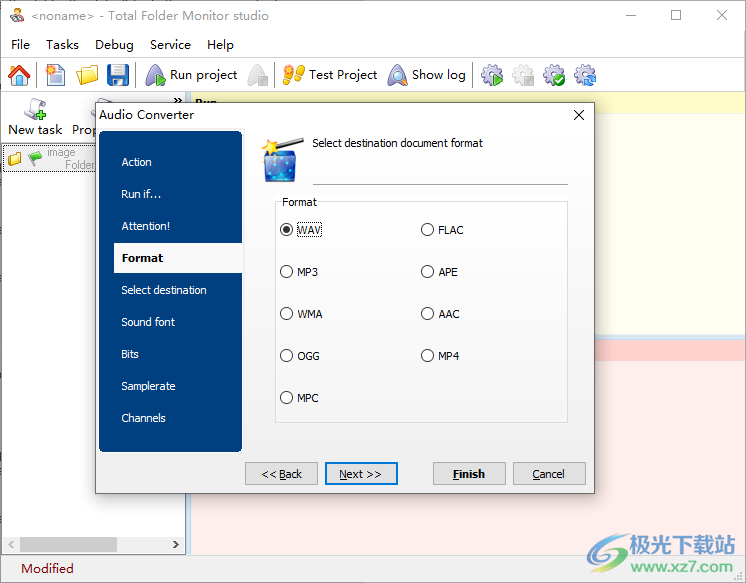This screenshot has width=746, height=583.
Task: Go to Attention! wizard step
Action: 146,226
